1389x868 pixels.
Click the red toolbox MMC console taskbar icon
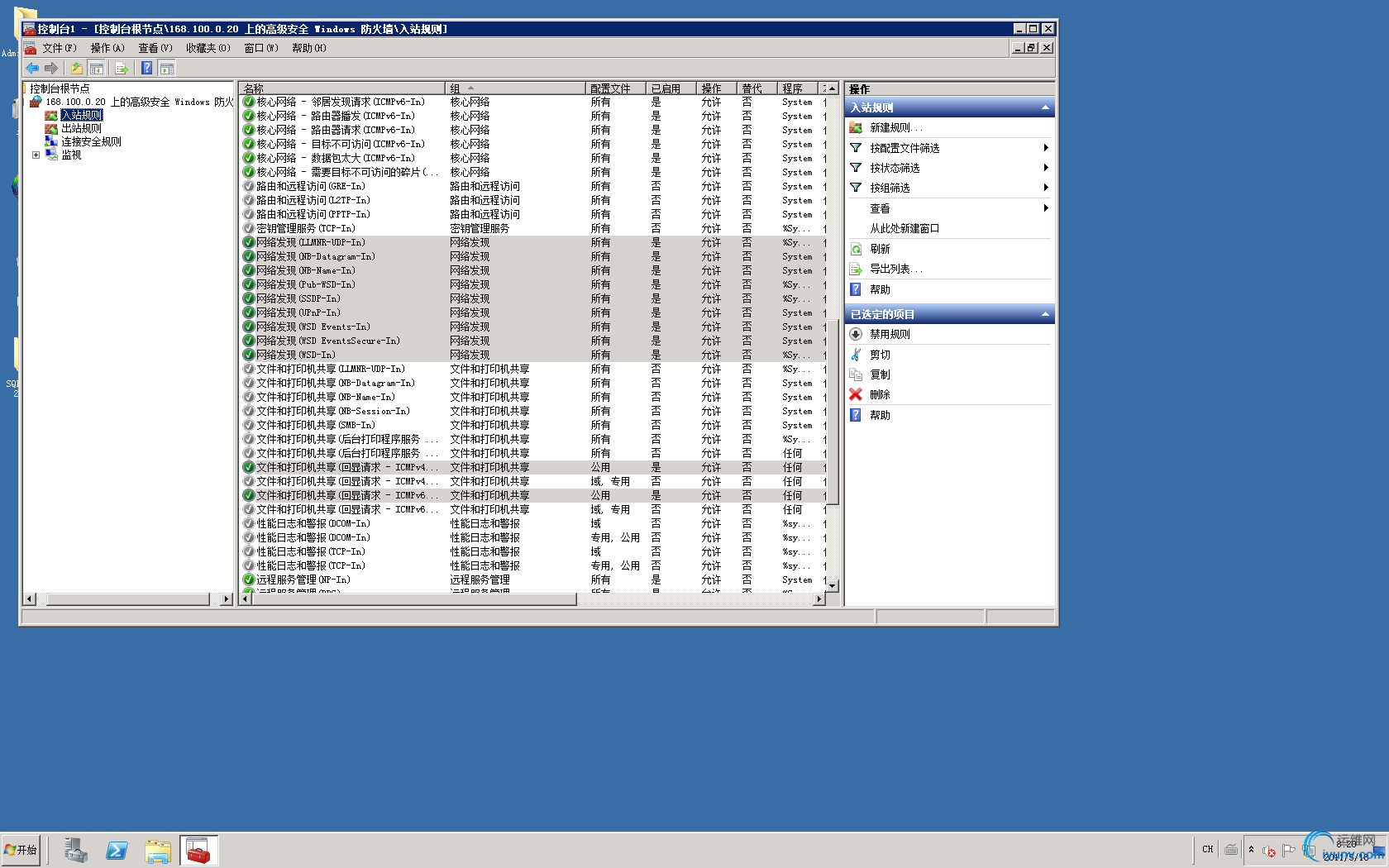tap(198, 850)
